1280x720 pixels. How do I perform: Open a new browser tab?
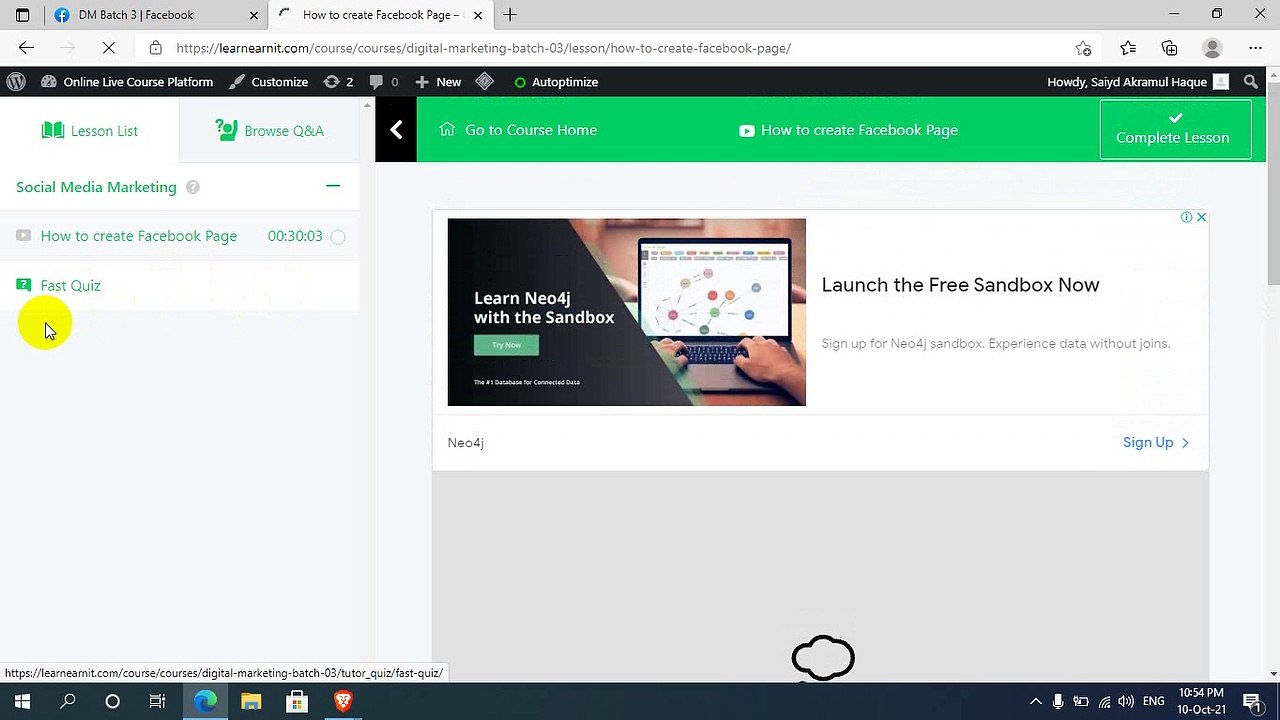coord(510,15)
